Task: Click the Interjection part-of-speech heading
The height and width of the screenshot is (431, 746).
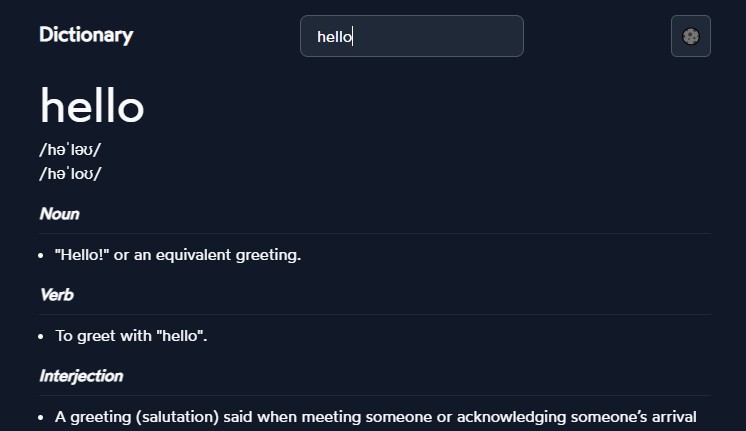Action: 81,376
